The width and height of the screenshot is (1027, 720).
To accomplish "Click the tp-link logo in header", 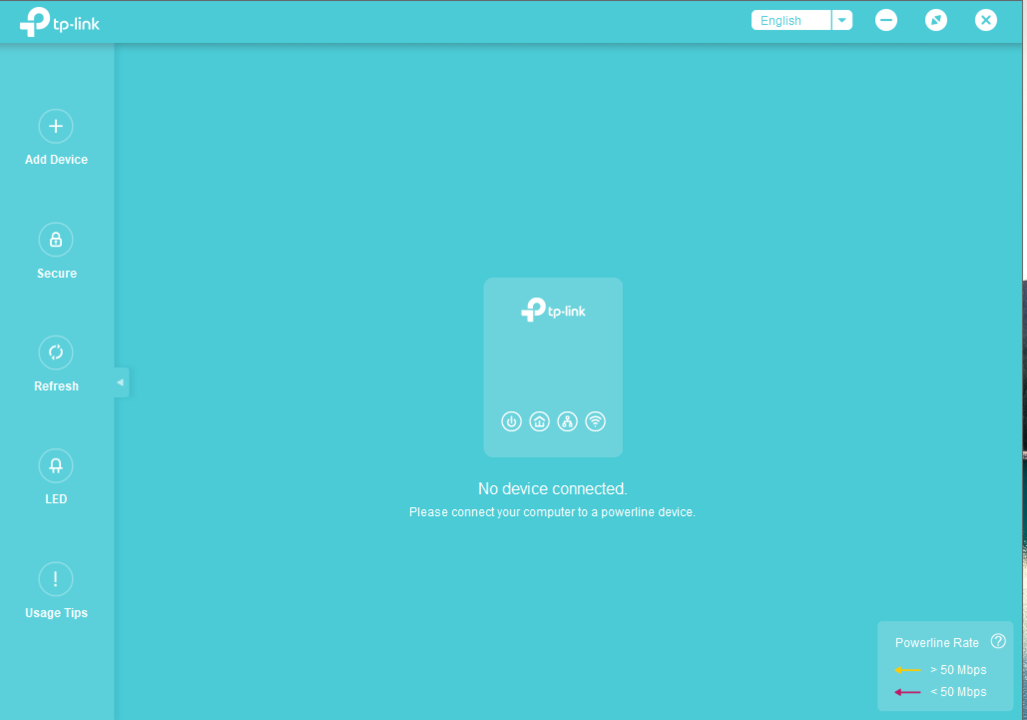I will pyautogui.click(x=60, y=22).
